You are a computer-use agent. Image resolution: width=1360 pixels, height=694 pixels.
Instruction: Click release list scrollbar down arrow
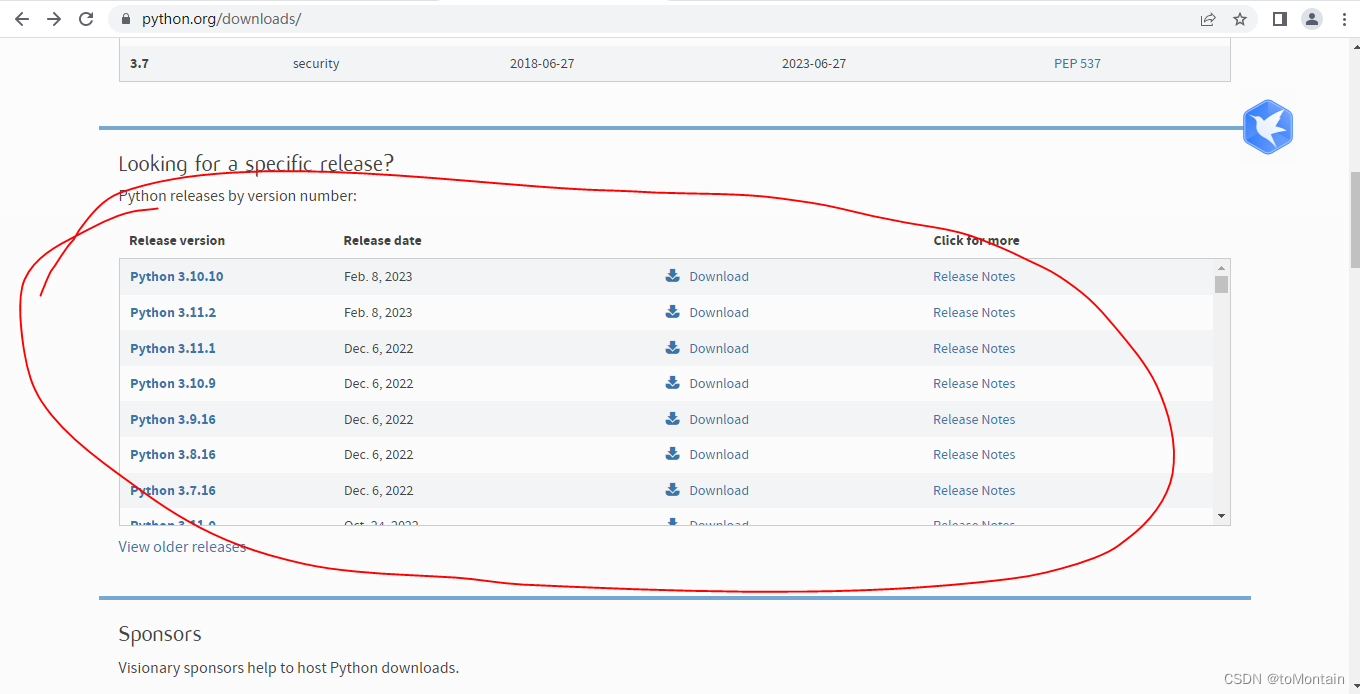[x=1221, y=516]
